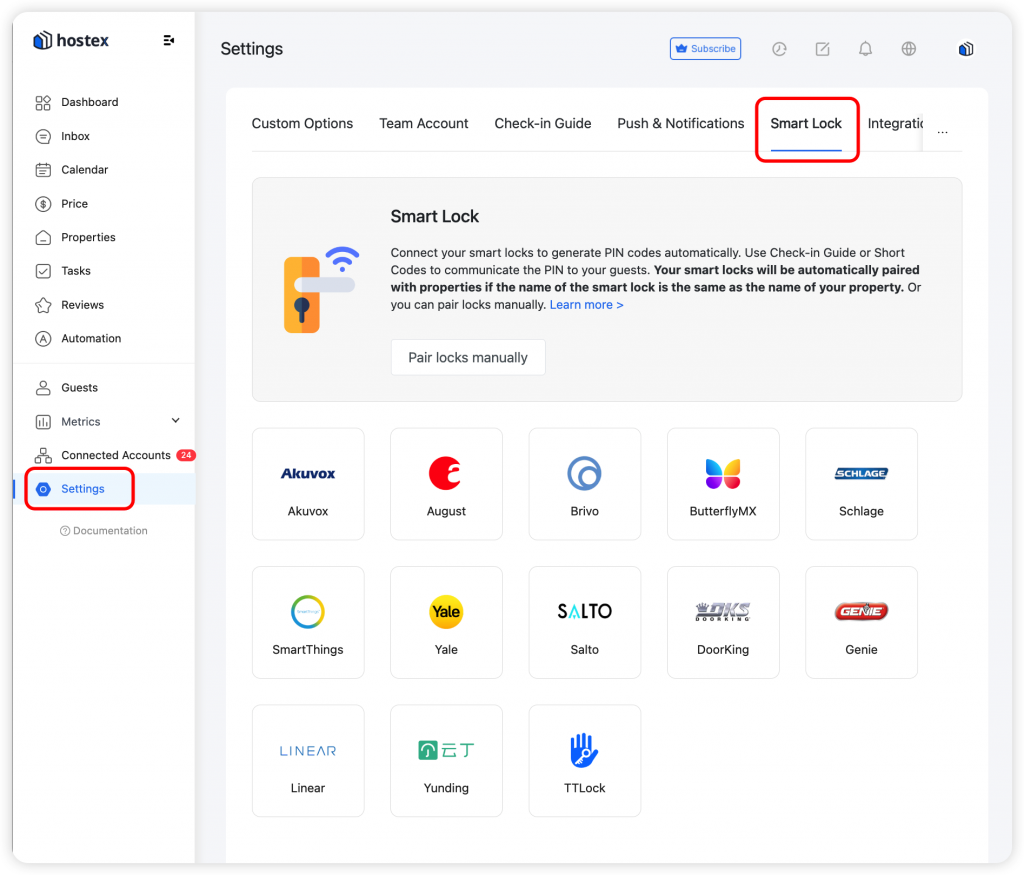Select the Linear lock card
This screenshot has width=1024, height=875.
308,761
